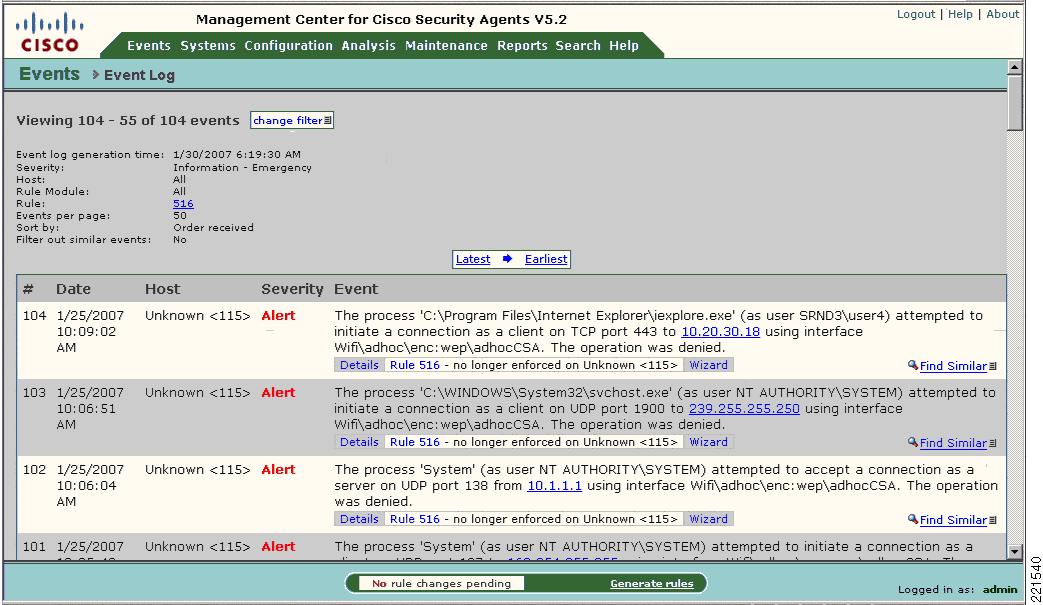Open IP address 10.1.1.1 link
1043x605 pixels.
click(x=554, y=485)
